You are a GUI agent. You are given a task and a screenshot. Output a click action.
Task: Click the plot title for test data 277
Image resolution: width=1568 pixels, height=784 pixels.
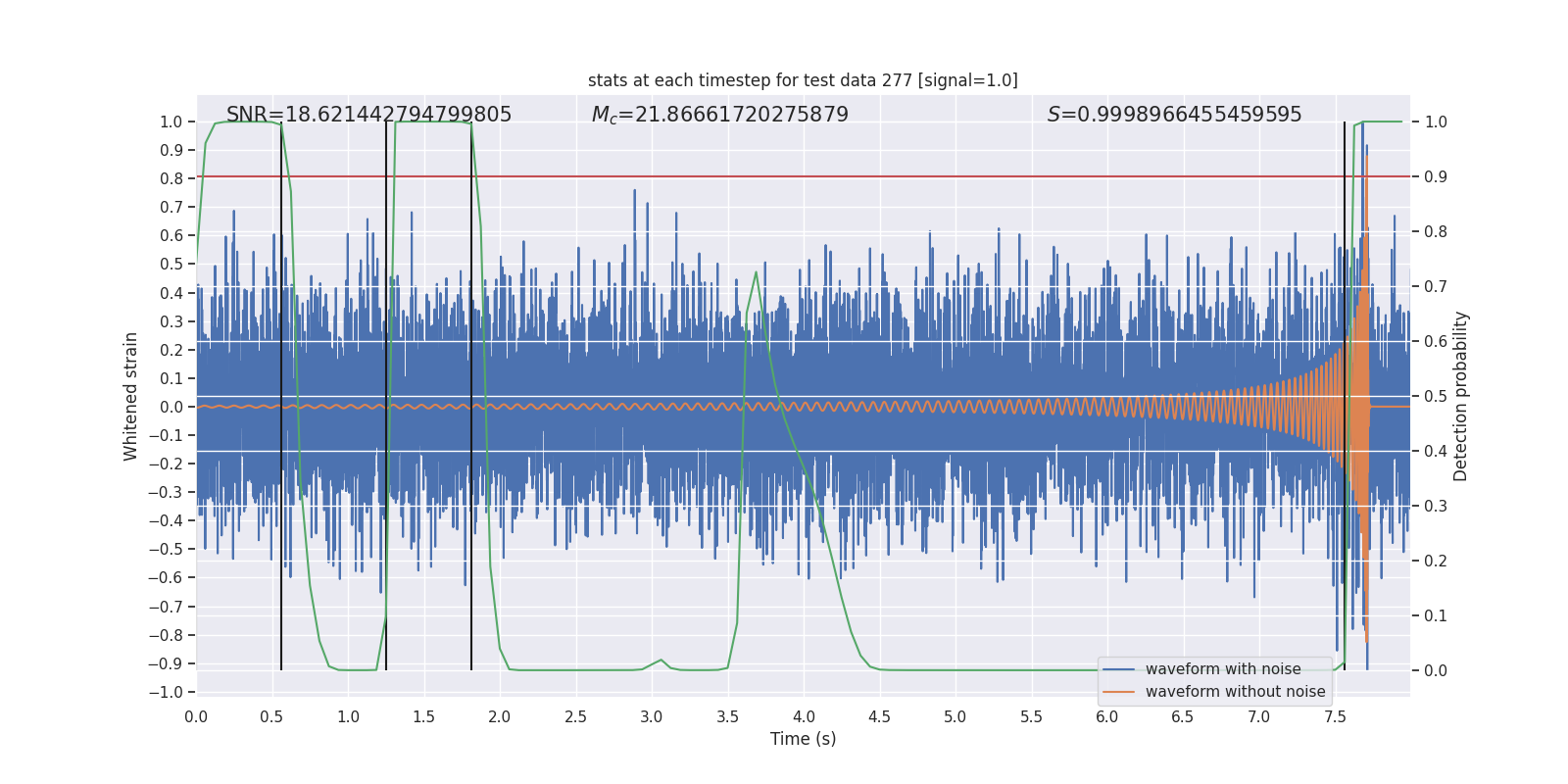point(803,80)
